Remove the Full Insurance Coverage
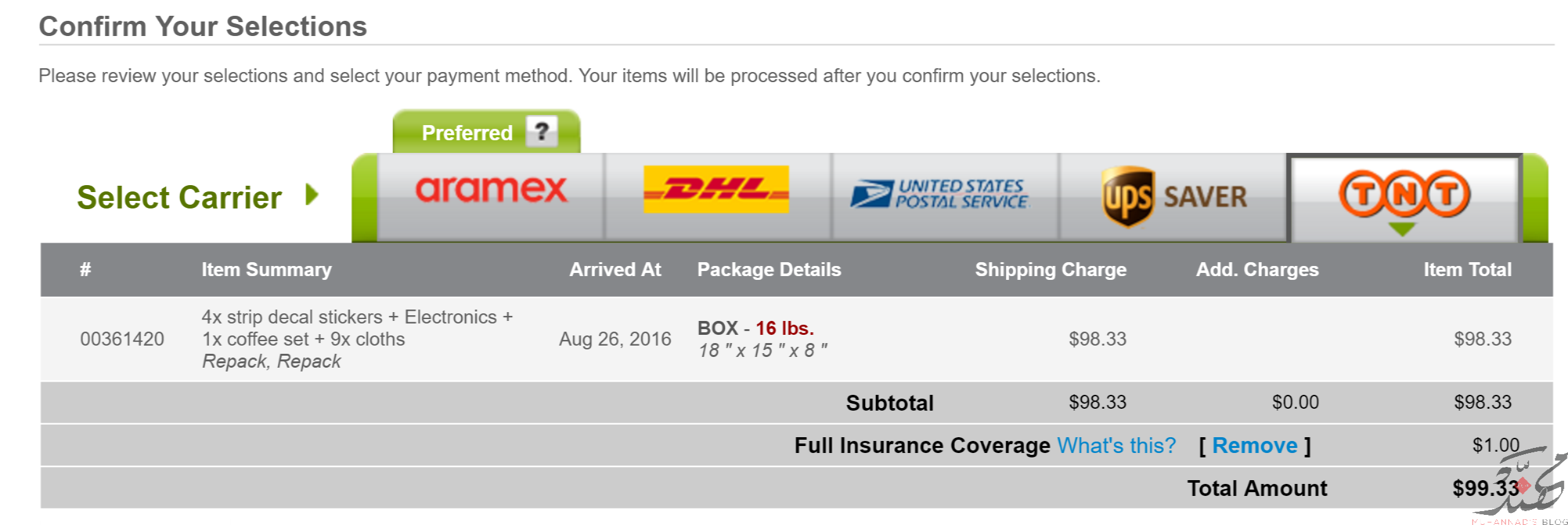The width and height of the screenshot is (1568, 525). click(1255, 445)
